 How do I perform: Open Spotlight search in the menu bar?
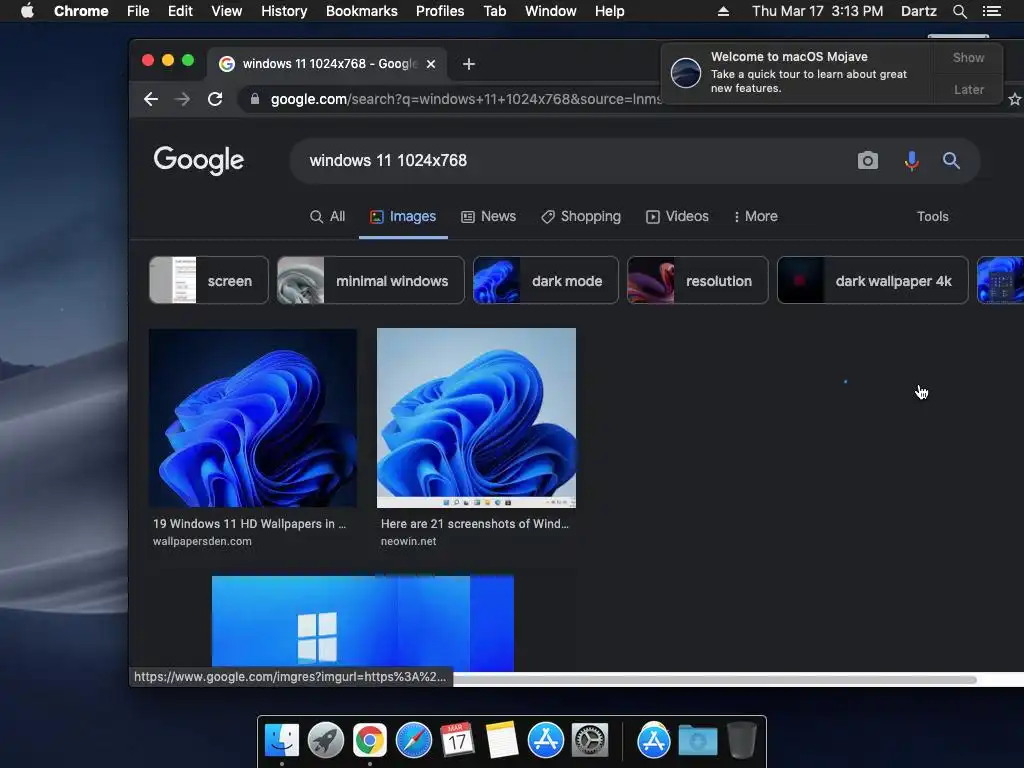click(x=959, y=11)
